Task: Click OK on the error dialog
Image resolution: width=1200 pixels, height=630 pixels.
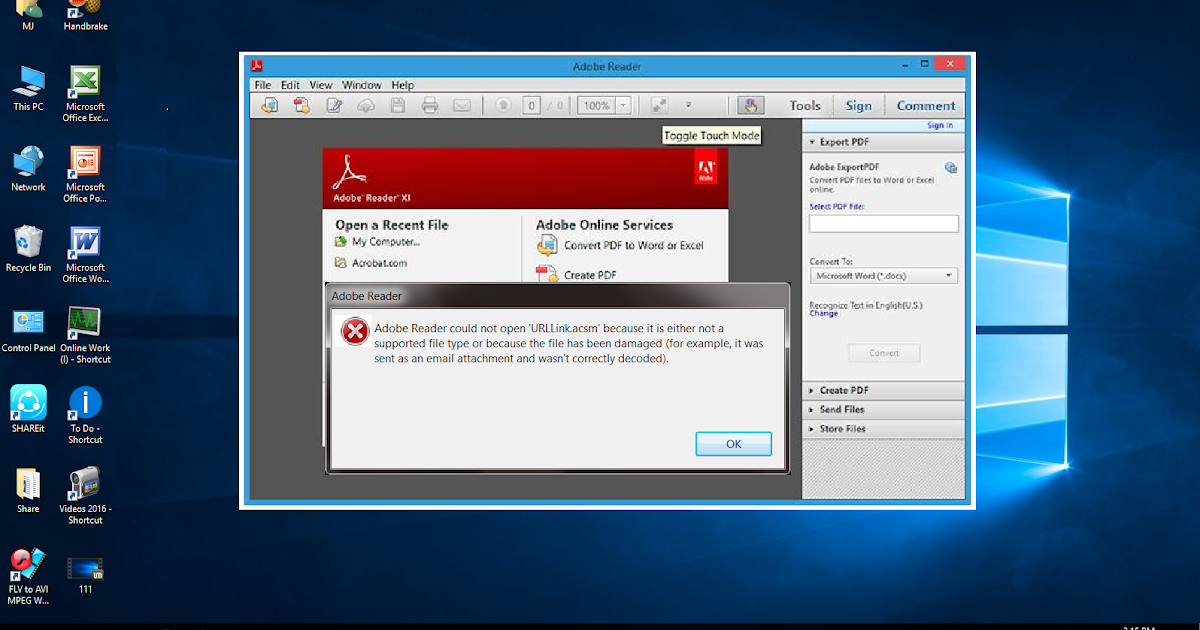Action: 733,443
